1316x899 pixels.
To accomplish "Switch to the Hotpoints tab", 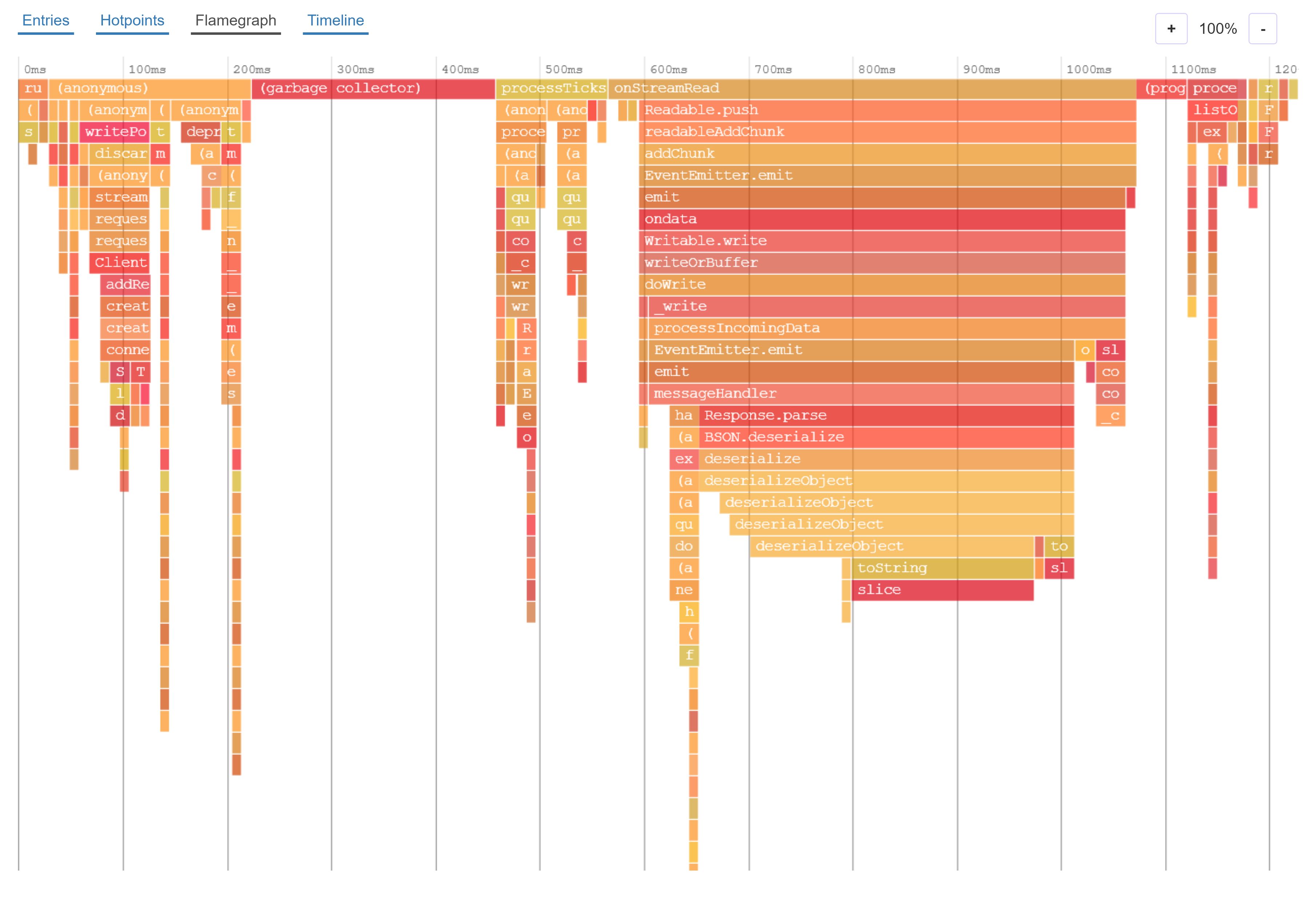I will (x=132, y=21).
